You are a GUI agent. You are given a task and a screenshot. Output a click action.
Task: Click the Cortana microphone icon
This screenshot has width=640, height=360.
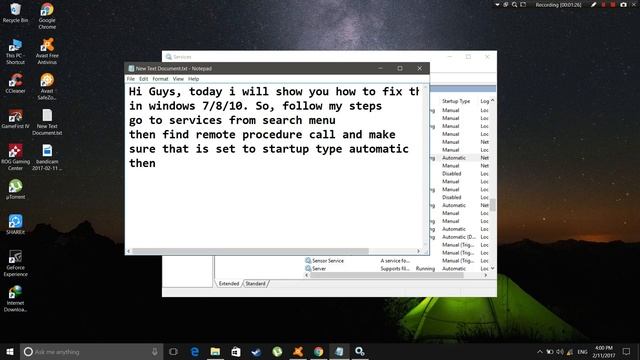click(154, 351)
